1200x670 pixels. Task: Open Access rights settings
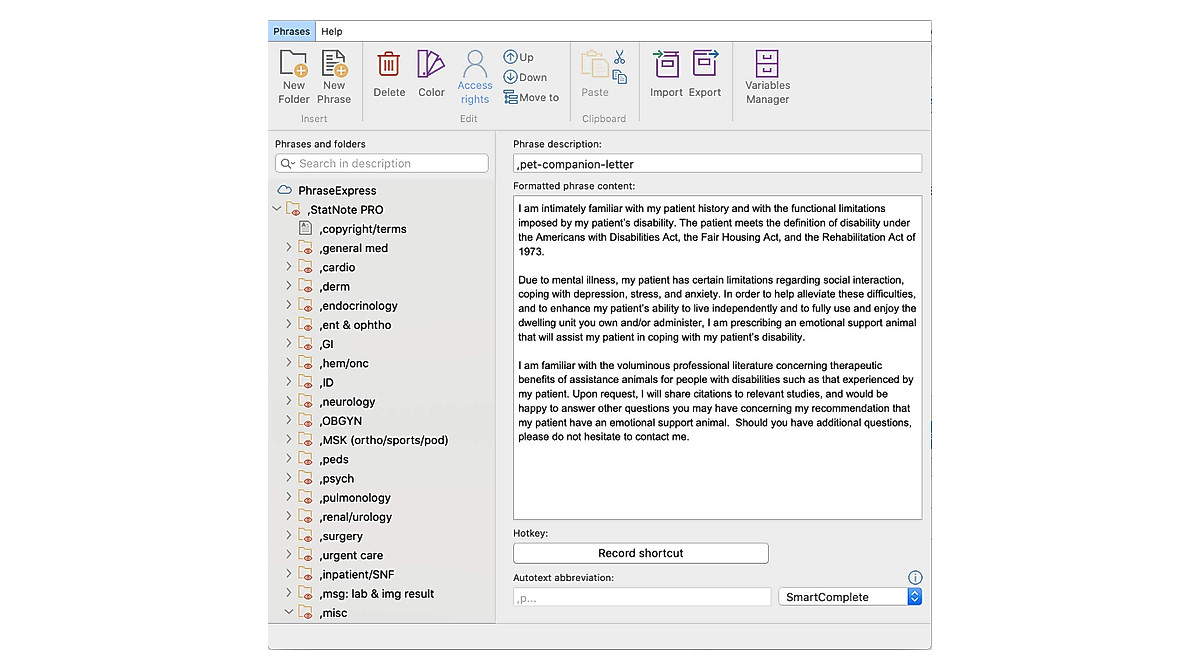point(474,75)
